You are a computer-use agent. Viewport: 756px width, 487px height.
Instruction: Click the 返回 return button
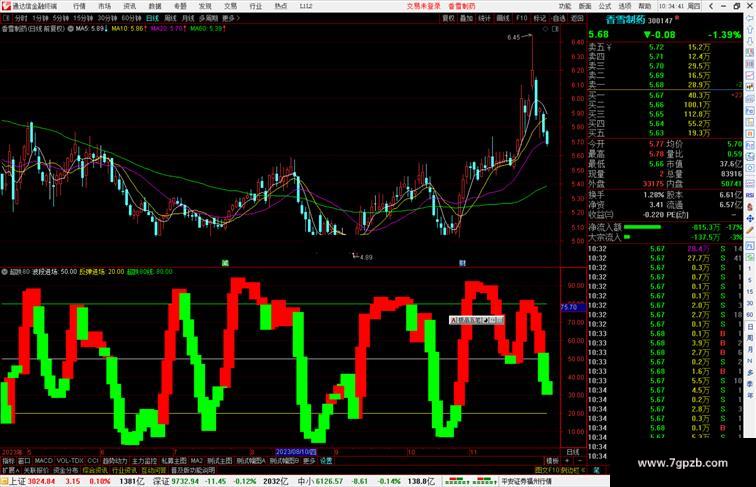click(577, 18)
